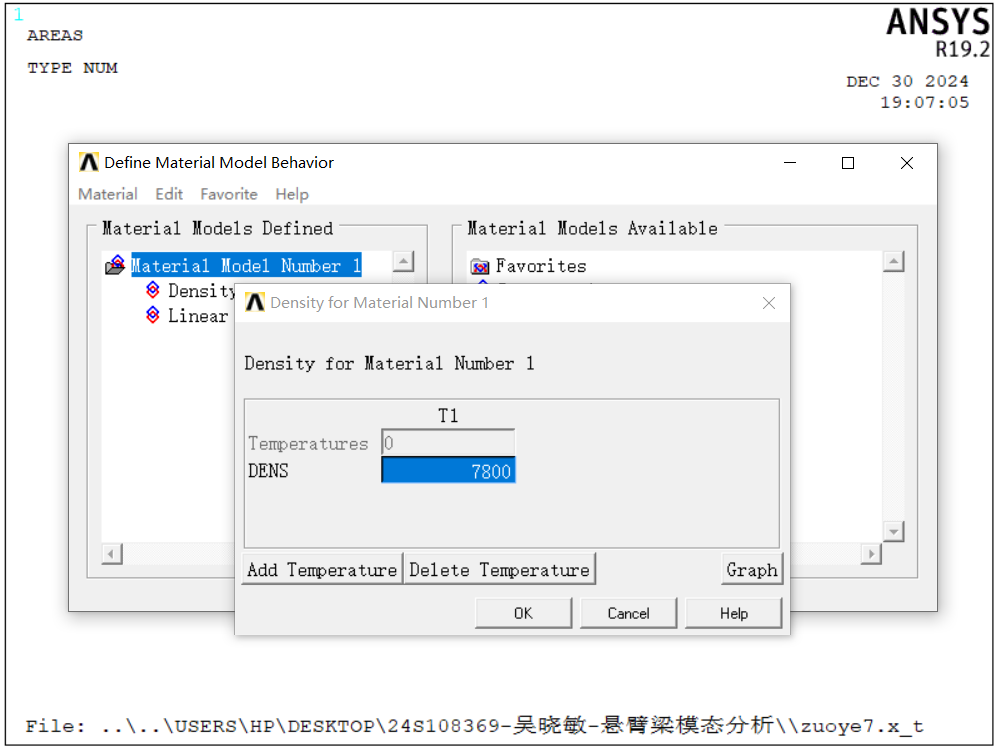Image resolution: width=999 pixels, height=754 pixels.
Task: Click the Temperatures T1 field
Action: tap(448, 442)
